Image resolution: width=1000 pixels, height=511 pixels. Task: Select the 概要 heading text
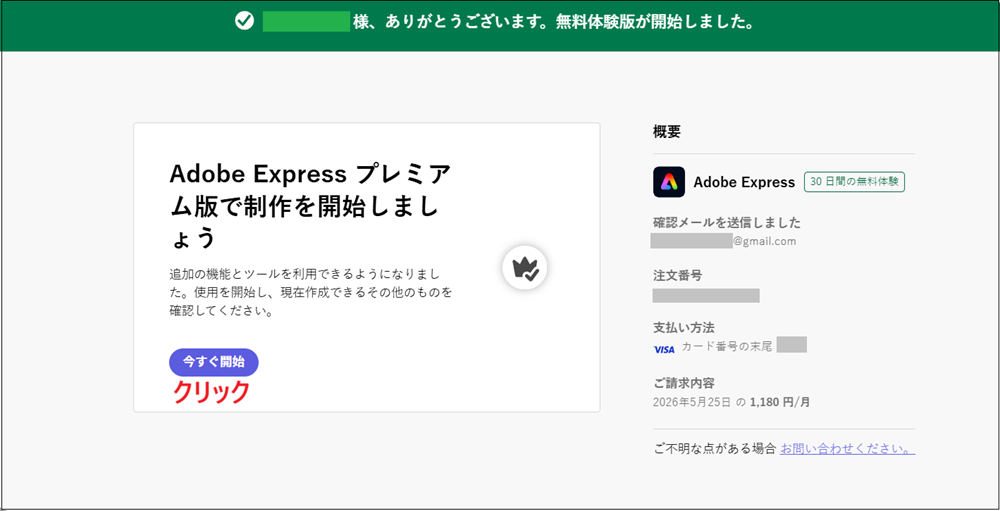(667, 132)
